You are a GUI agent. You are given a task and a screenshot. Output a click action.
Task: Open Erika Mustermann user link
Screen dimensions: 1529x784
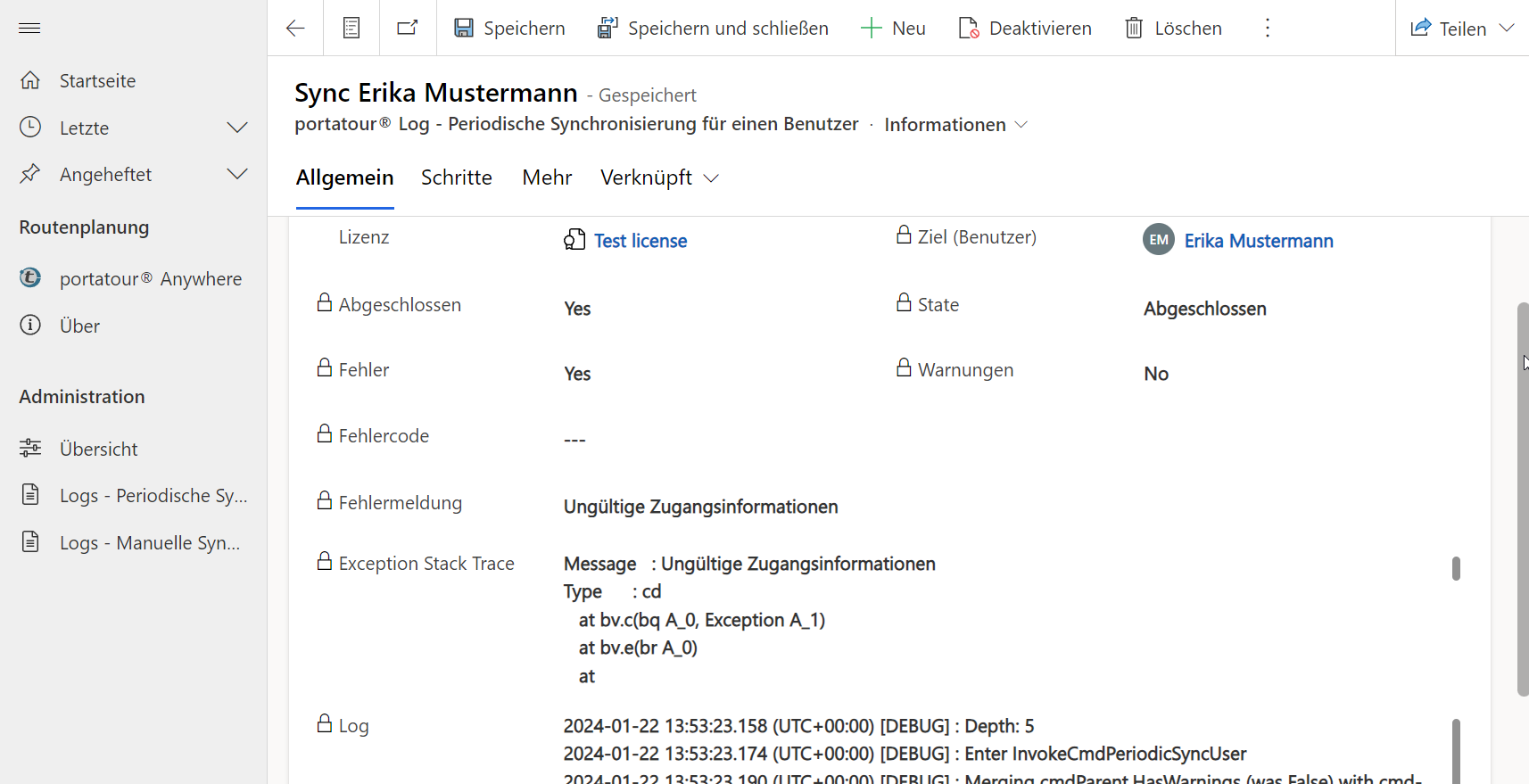click(x=1259, y=241)
